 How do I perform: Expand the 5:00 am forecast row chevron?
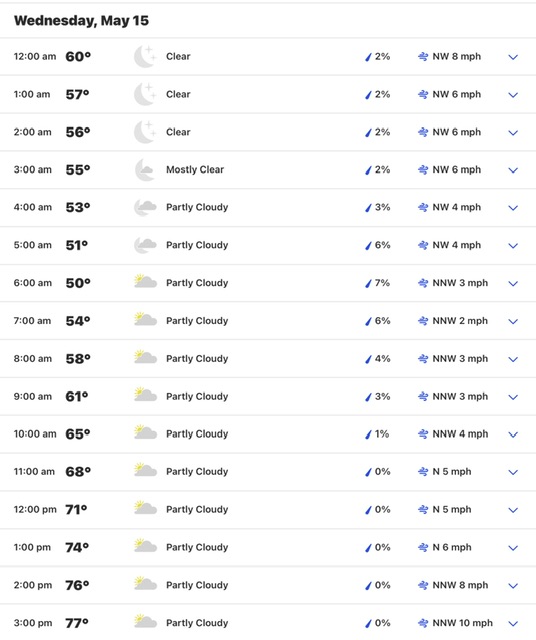tap(513, 246)
